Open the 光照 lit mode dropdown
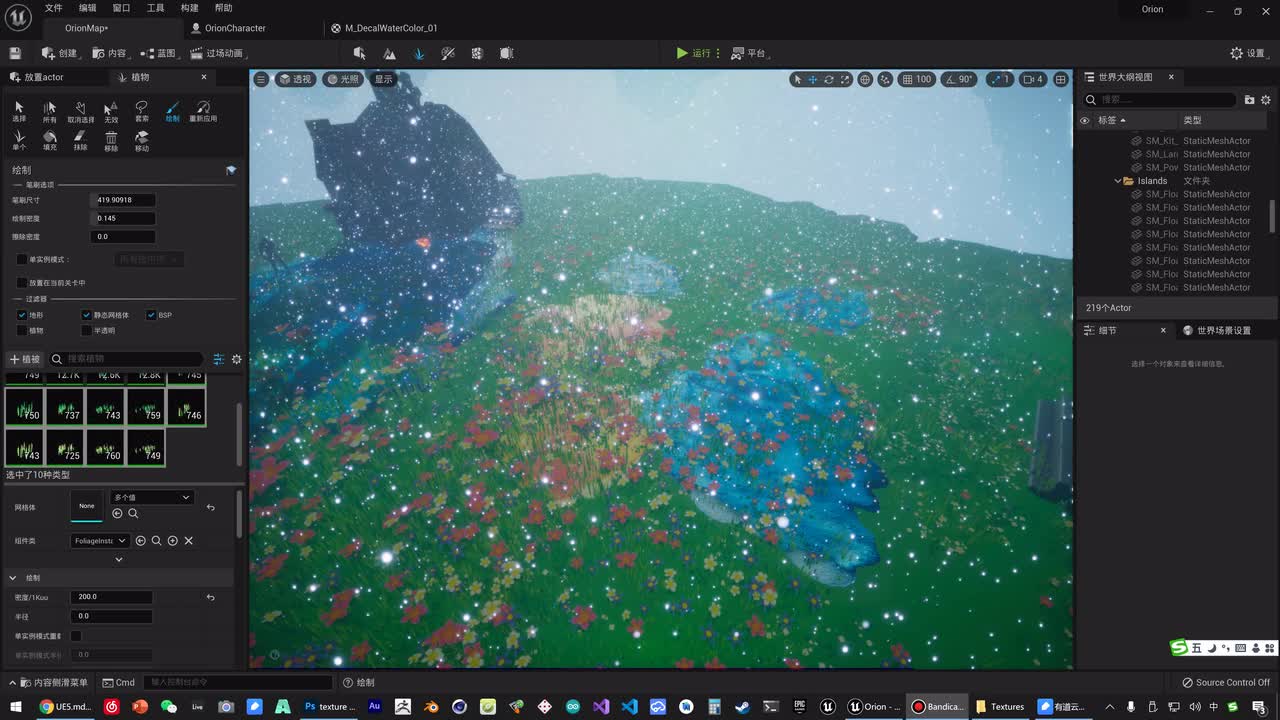Viewport: 1280px width, 720px height. (x=344, y=79)
